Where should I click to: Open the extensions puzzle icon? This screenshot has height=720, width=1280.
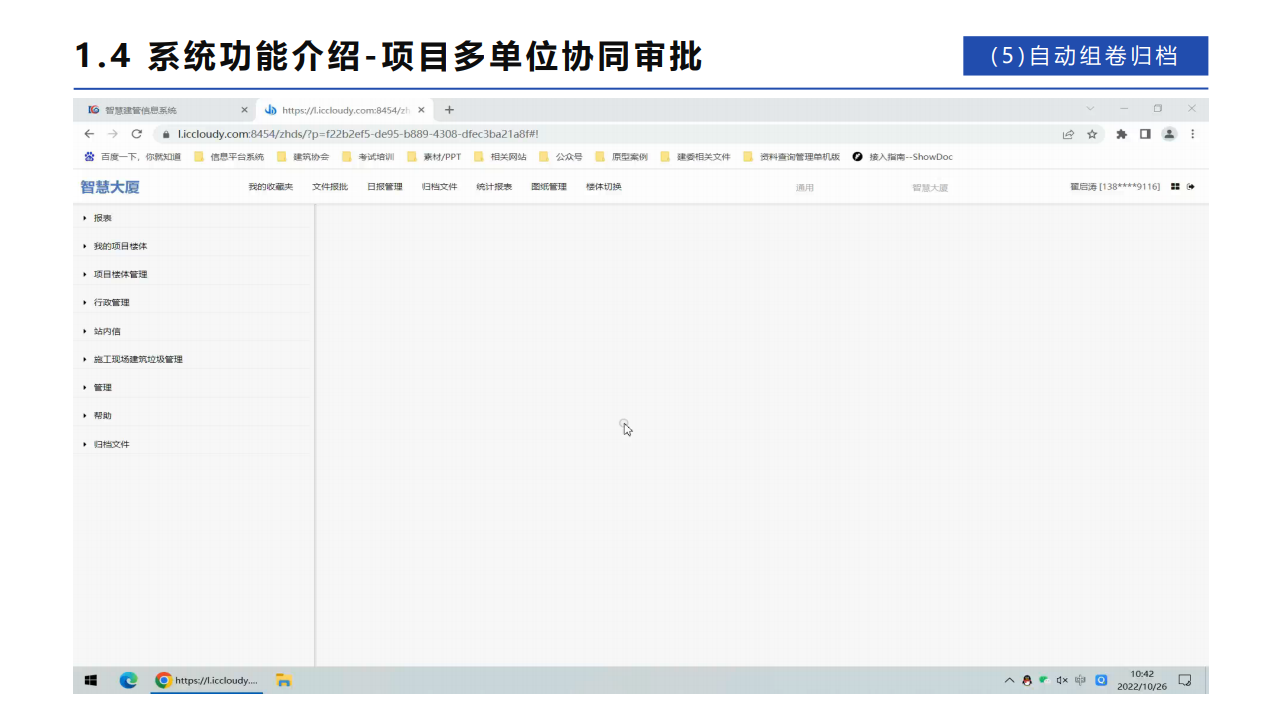pos(1121,134)
